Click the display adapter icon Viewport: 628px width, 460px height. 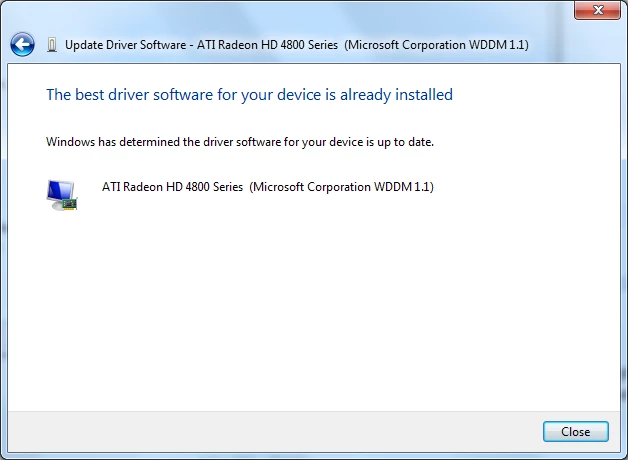[62, 195]
